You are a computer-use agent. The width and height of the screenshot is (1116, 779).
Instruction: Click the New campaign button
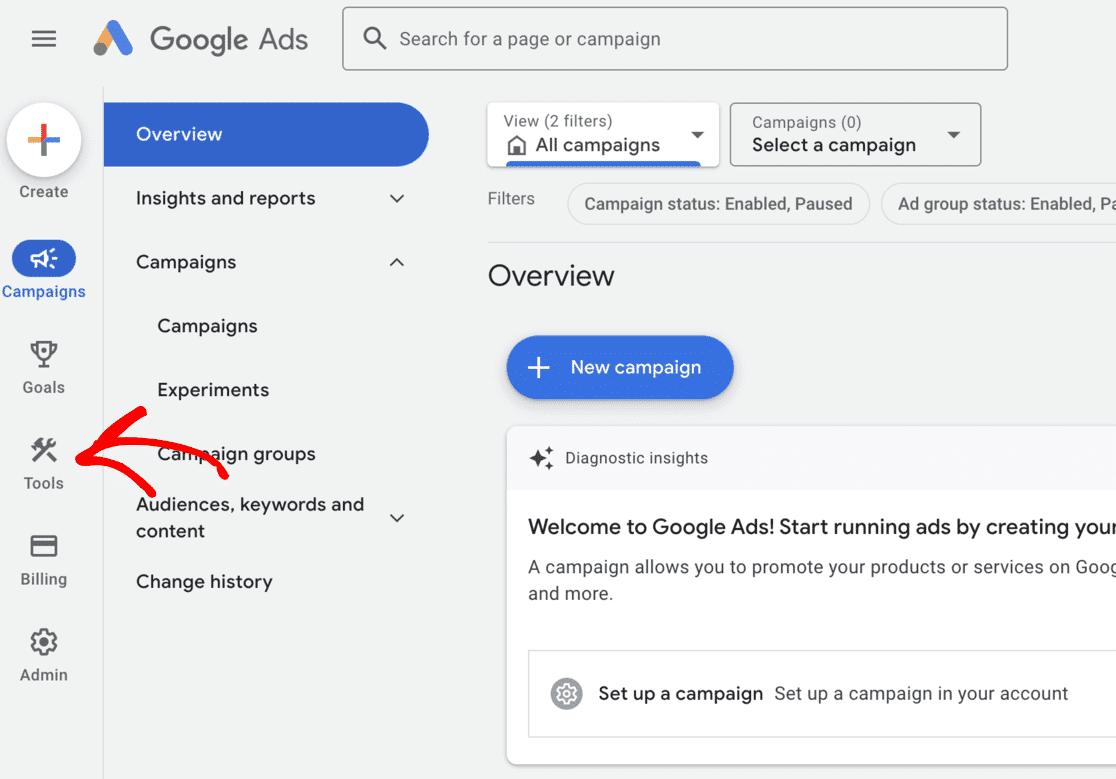click(x=619, y=367)
